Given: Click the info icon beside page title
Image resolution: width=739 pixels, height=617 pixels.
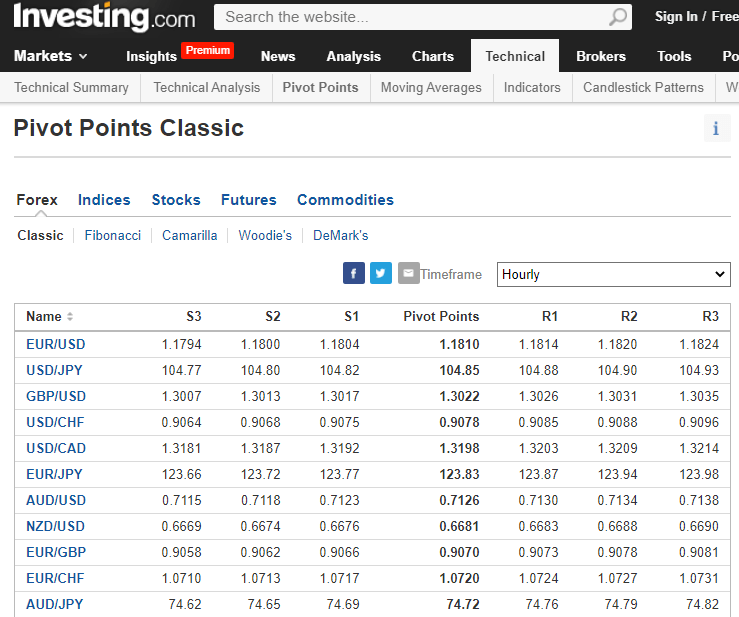Looking at the screenshot, I should pos(716,128).
